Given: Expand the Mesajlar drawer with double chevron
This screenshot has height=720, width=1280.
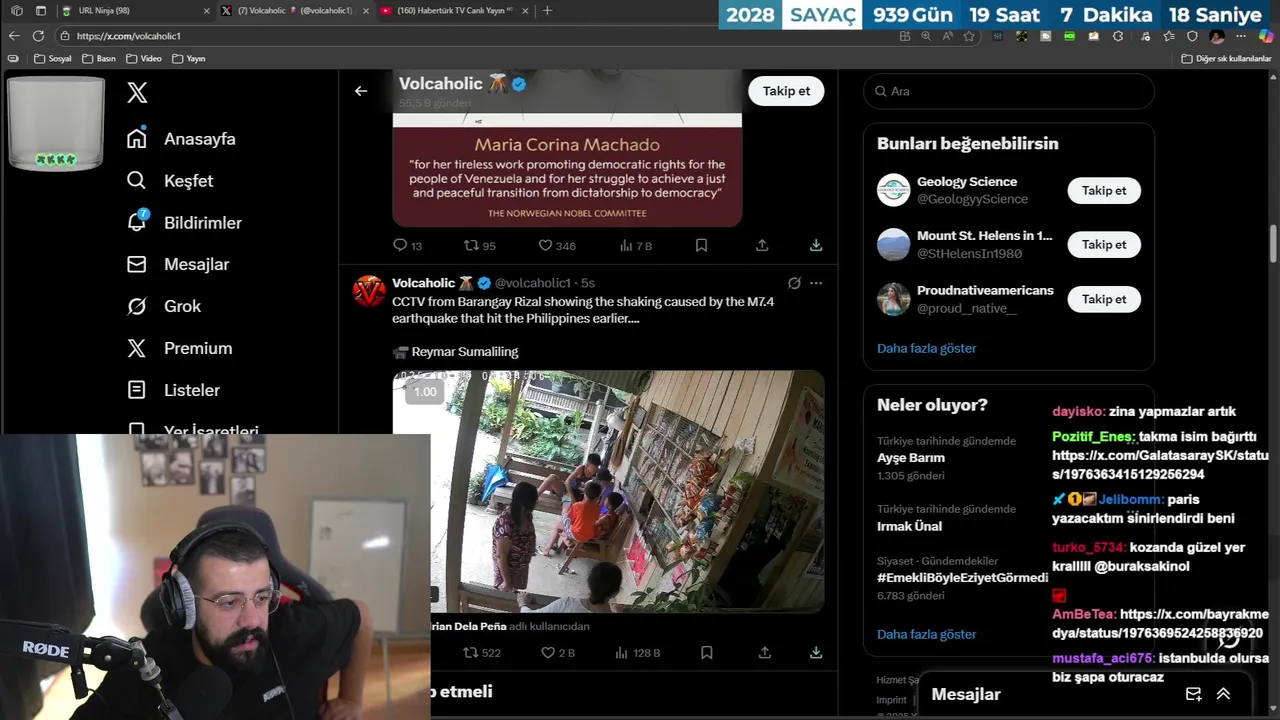Looking at the screenshot, I should click(1223, 694).
